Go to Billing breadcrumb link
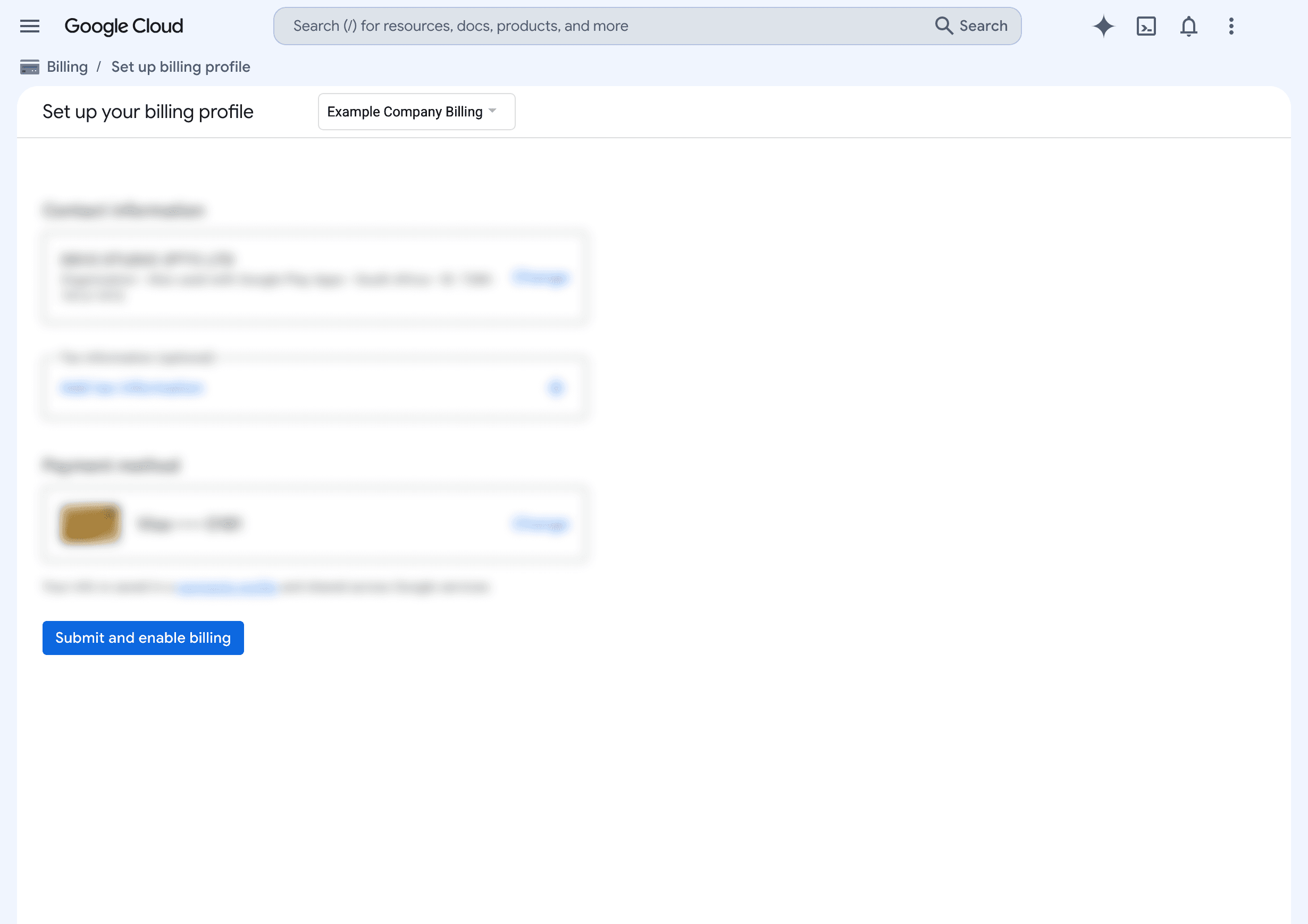Image resolution: width=1308 pixels, height=924 pixels. [x=67, y=67]
